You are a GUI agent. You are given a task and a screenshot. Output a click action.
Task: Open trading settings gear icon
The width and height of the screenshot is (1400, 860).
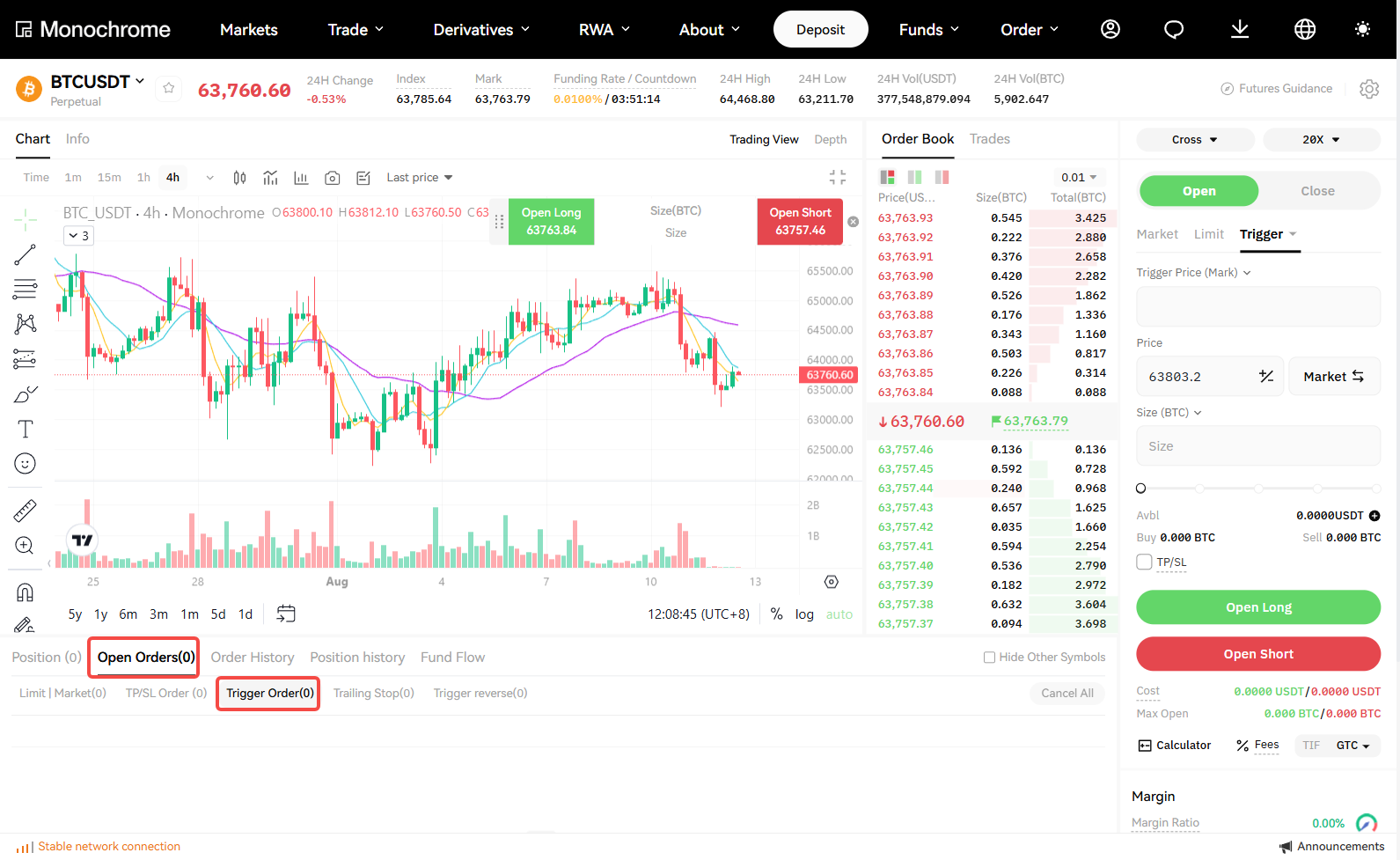tap(1369, 89)
